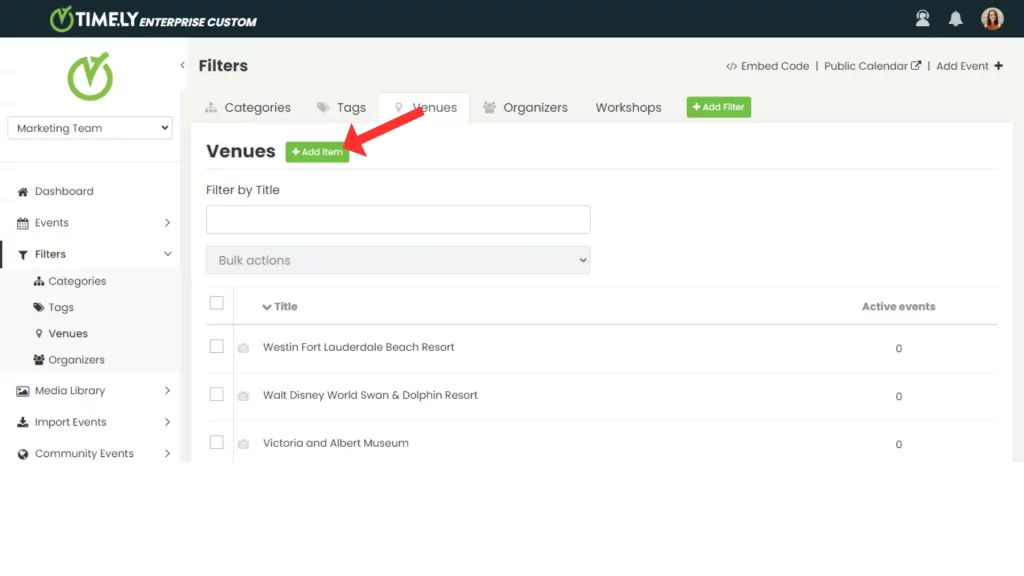Viewport: 1024px width, 576px height.
Task: Click the green Timely sidebar logo
Action: tap(90, 76)
